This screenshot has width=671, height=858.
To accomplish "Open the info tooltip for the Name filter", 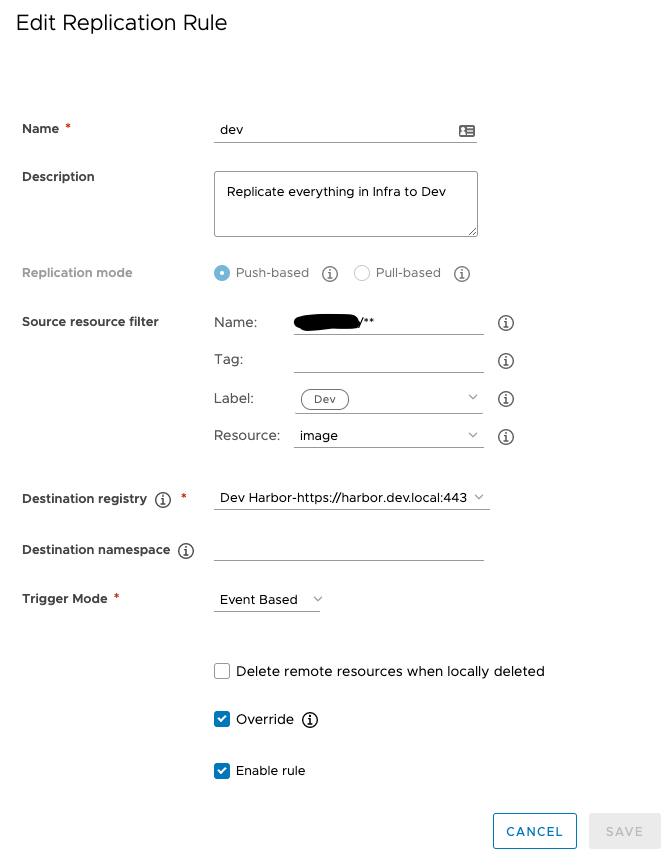I will 505,322.
